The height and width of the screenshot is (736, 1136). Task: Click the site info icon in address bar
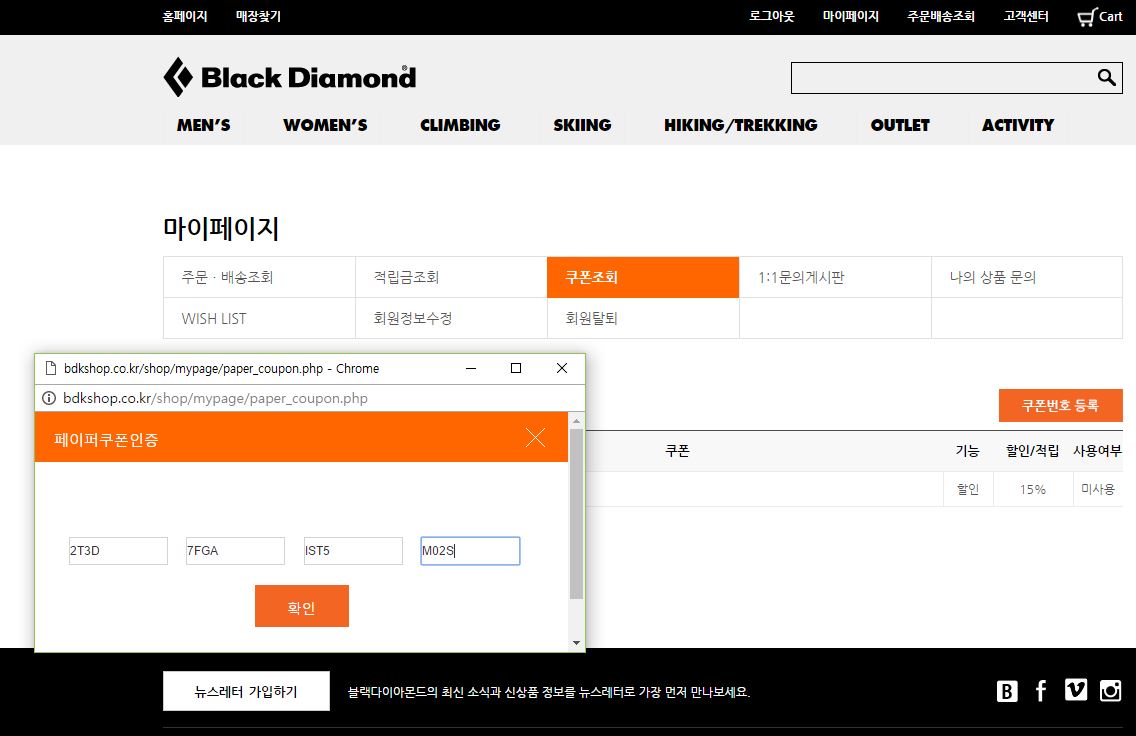pyautogui.click(x=48, y=398)
